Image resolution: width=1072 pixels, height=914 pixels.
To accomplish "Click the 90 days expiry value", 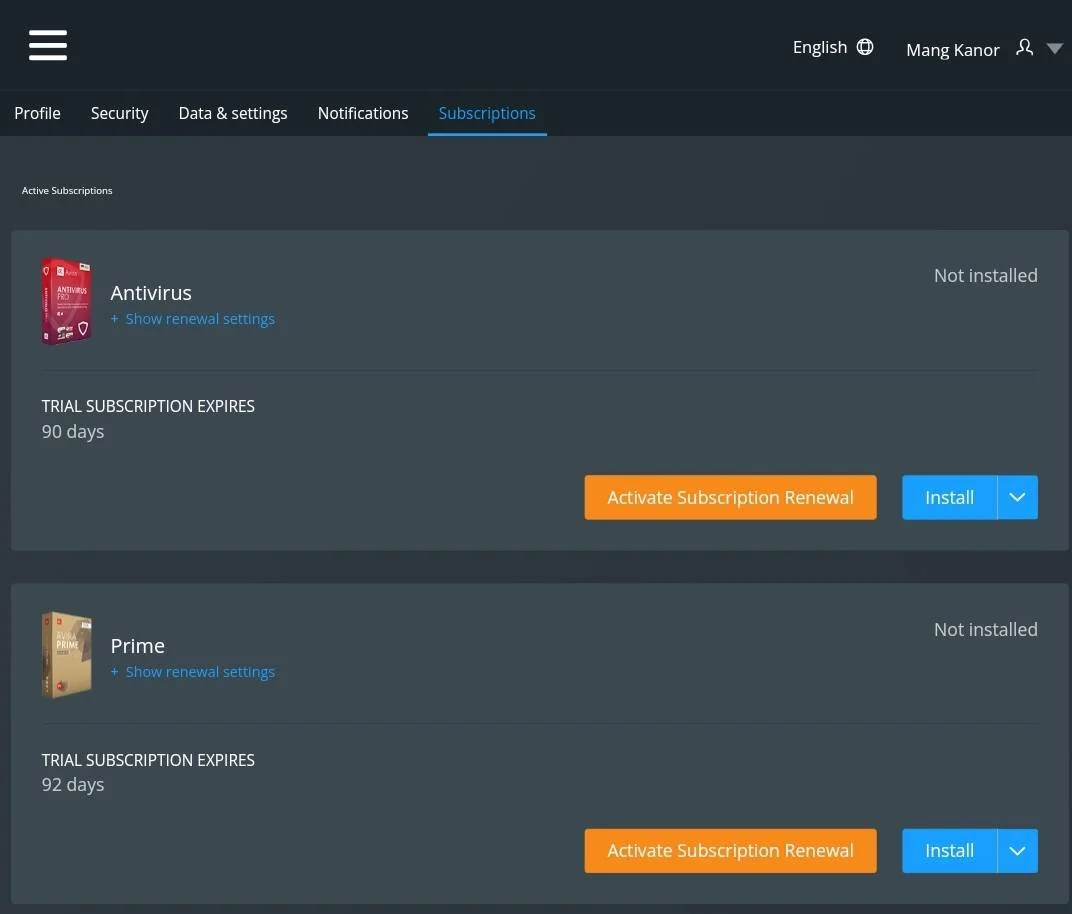I will point(73,432).
